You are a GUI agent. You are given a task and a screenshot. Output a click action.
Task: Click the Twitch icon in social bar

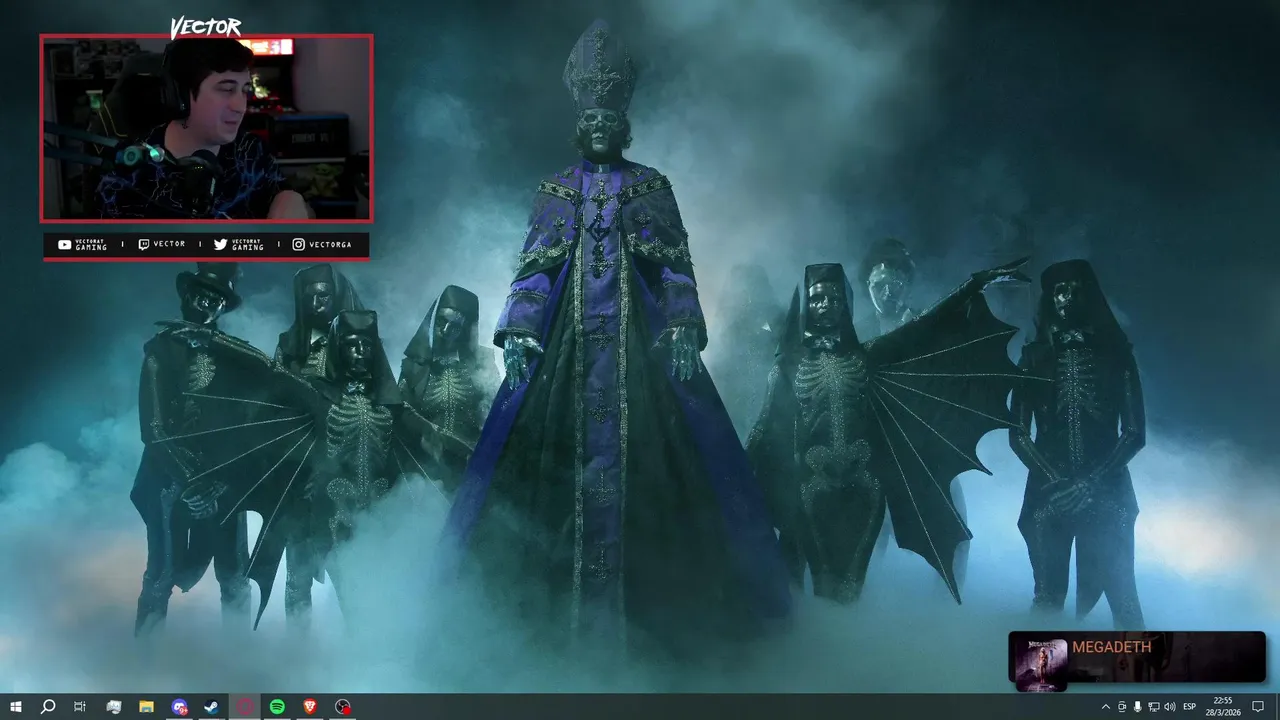(x=144, y=244)
